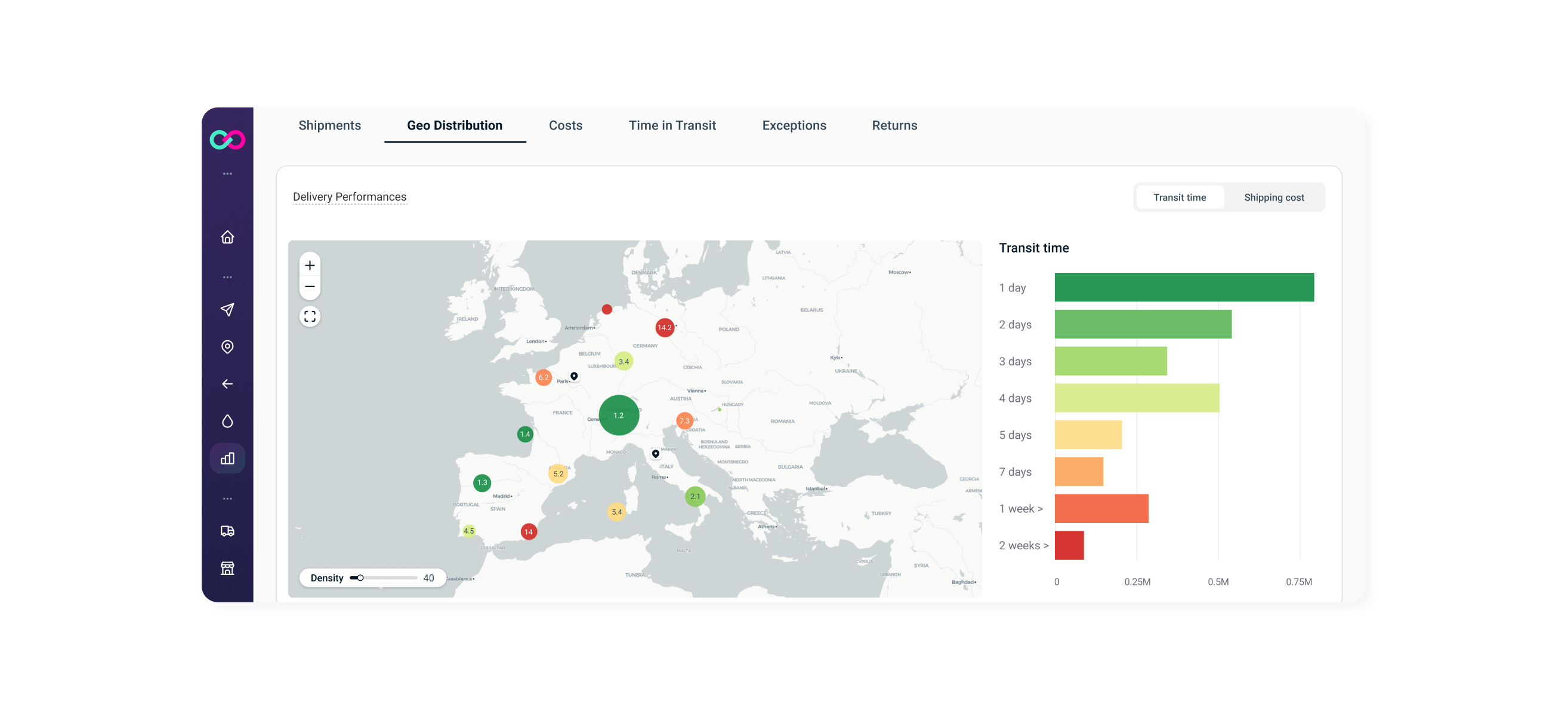Open the Costs tab
The width and height of the screenshot is (1568, 708).
(566, 125)
